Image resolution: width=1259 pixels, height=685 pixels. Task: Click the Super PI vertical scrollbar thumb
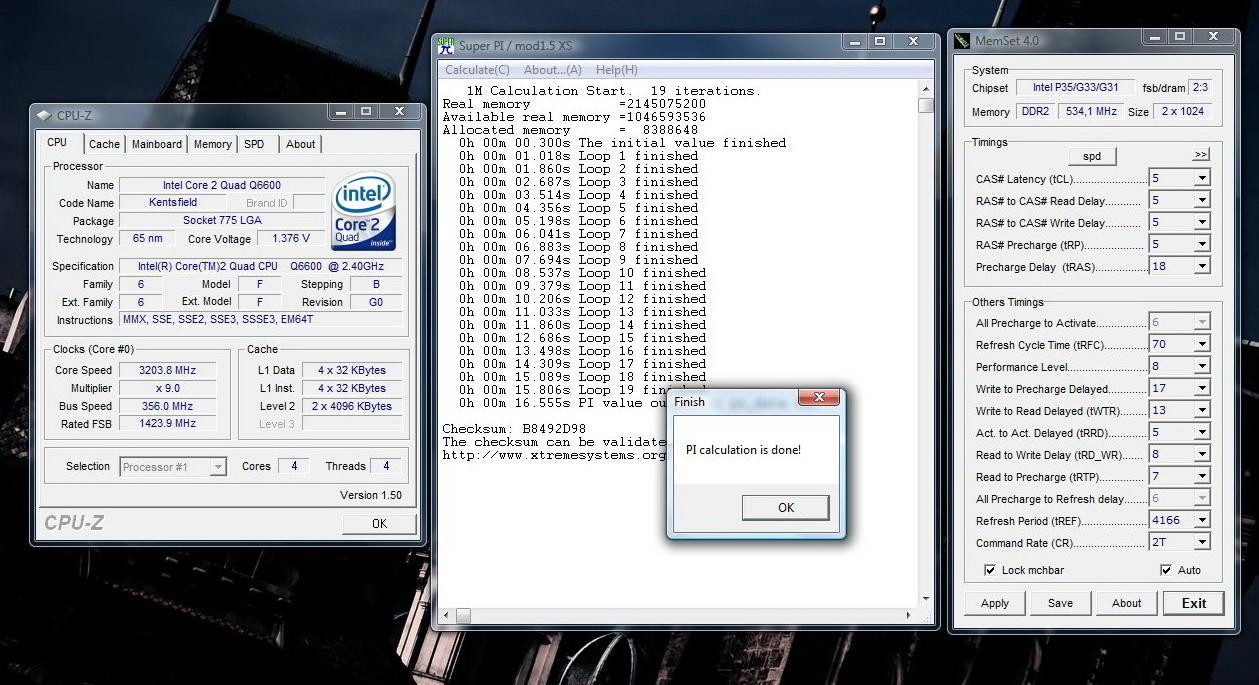[926, 105]
